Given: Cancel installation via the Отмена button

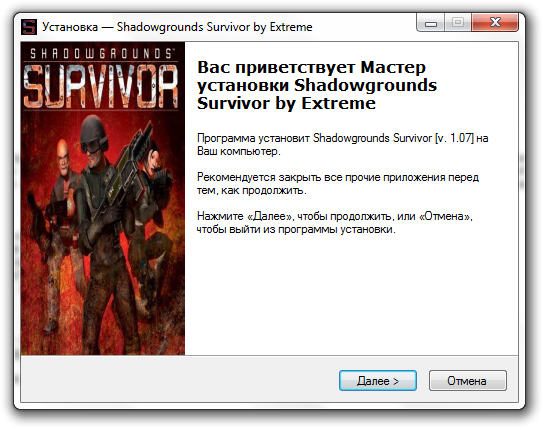Looking at the screenshot, I should pos(468,381).
